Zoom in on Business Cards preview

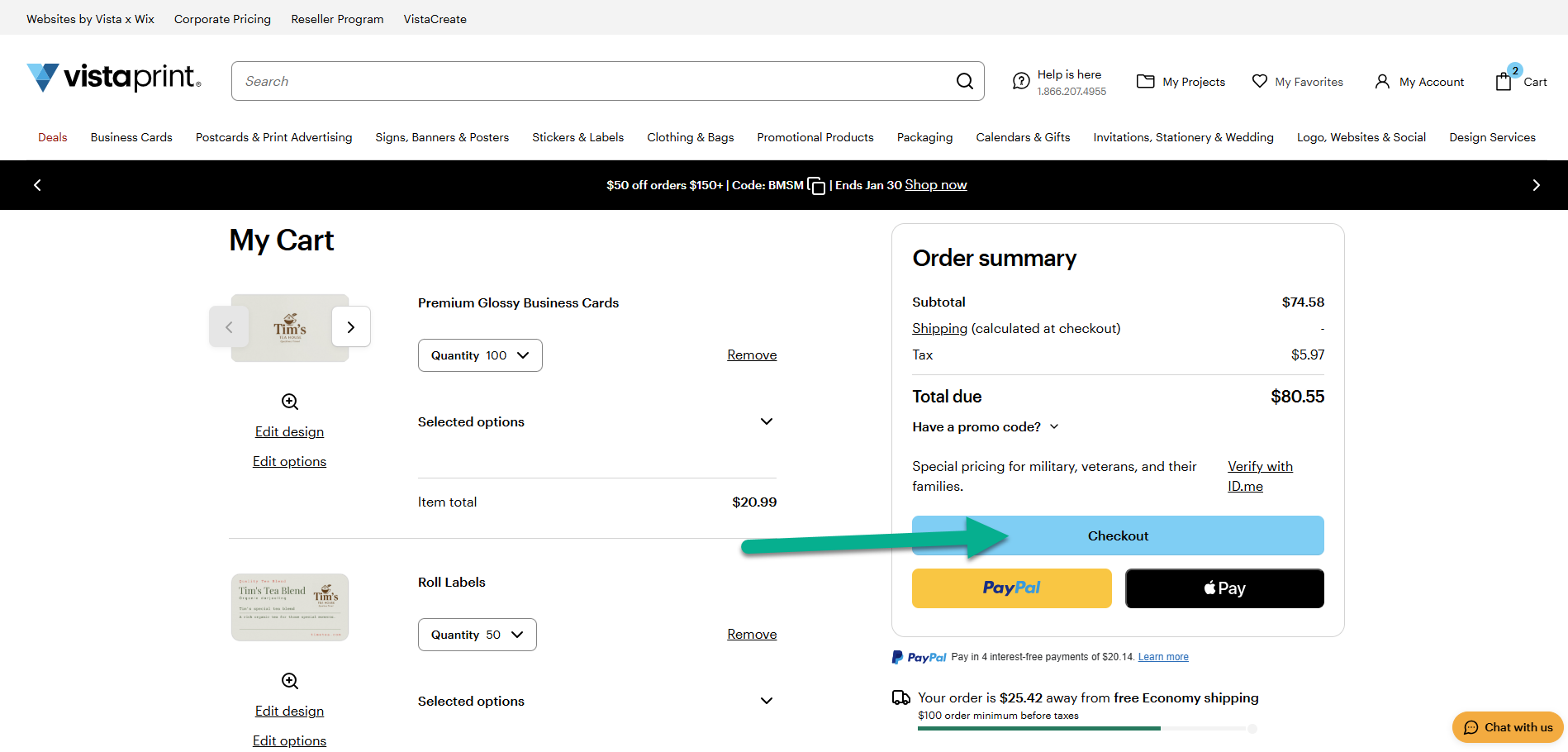click(290, 402)
